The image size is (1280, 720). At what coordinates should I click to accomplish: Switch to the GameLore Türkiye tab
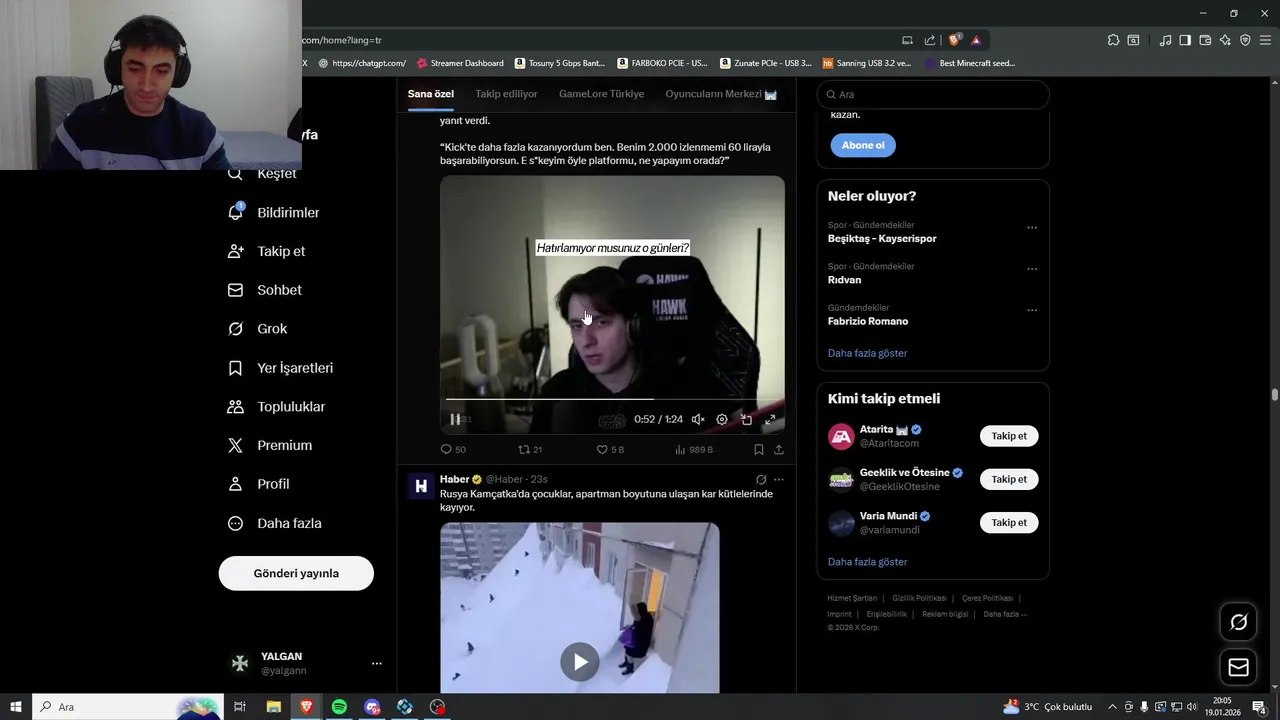tap(601, 94)
